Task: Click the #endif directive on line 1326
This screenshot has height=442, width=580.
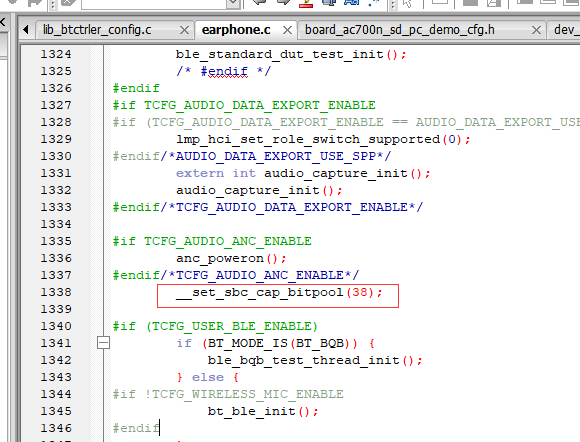Action: click(x=136, y=88)
